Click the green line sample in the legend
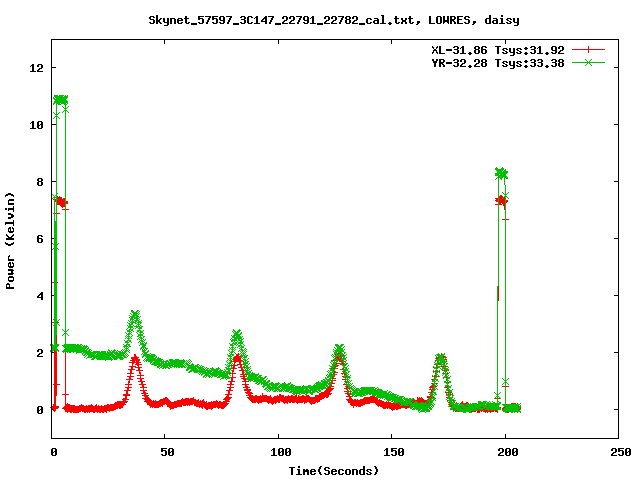Screen dimensions: 640x480 click(589, 62)
